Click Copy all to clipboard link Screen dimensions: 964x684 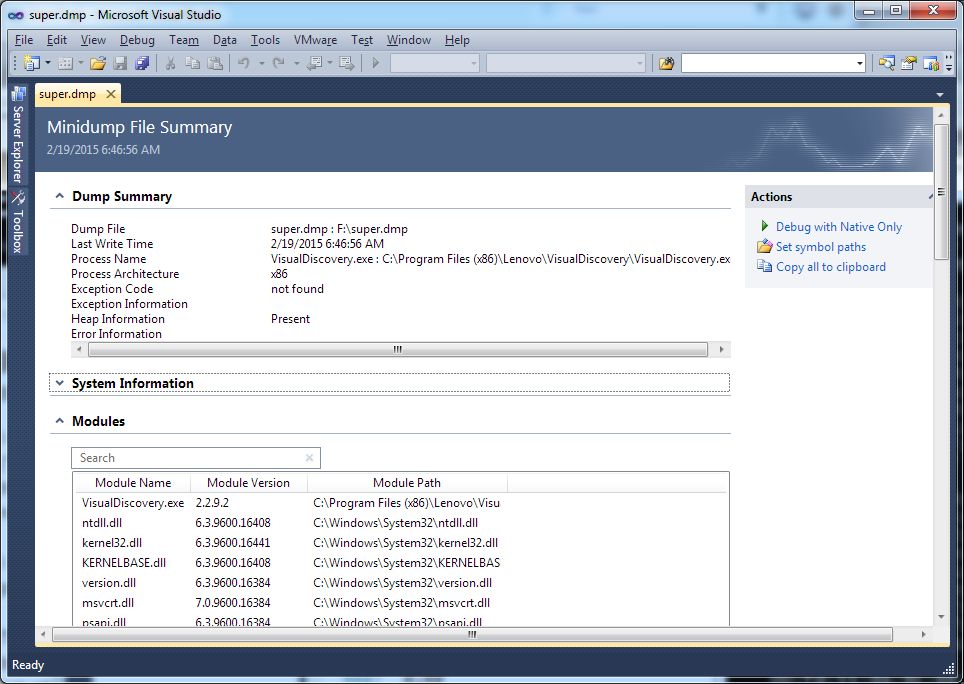[831, 267]
